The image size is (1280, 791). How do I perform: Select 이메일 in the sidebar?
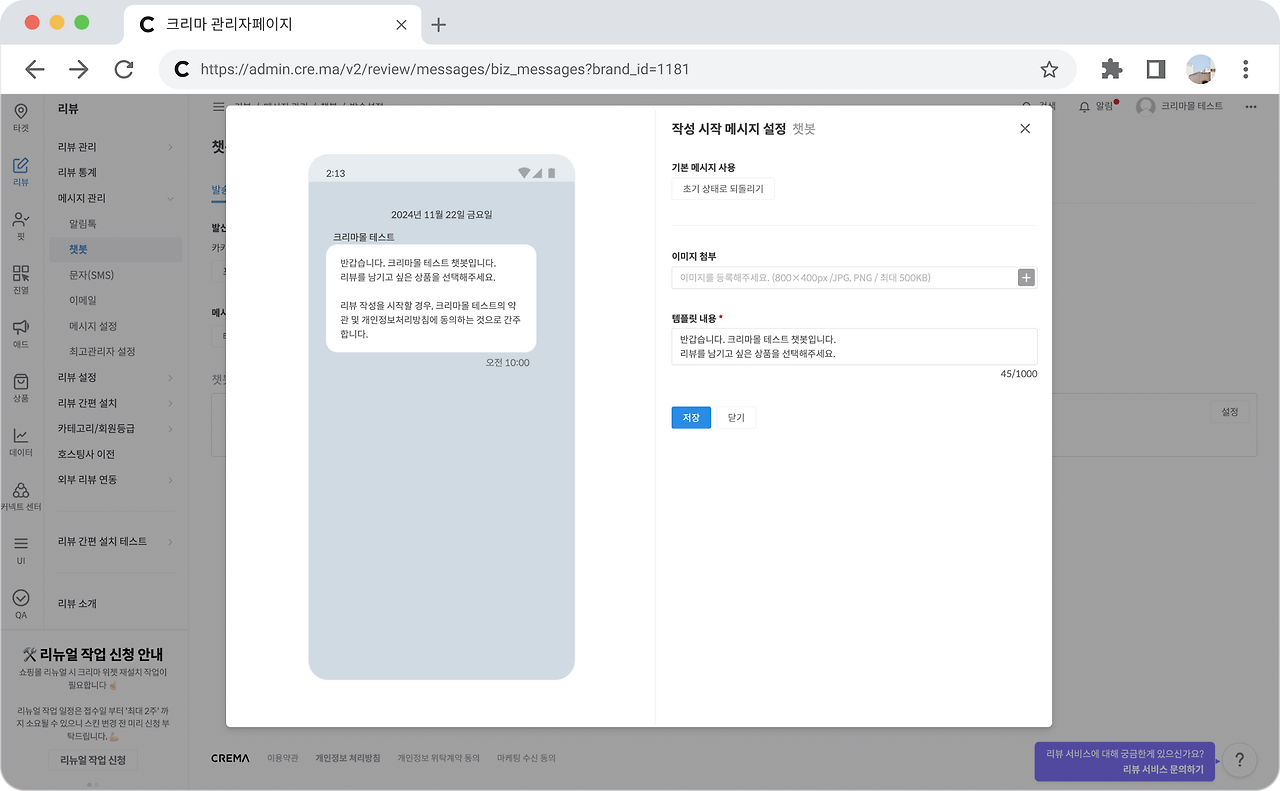(x=83, y=300)
